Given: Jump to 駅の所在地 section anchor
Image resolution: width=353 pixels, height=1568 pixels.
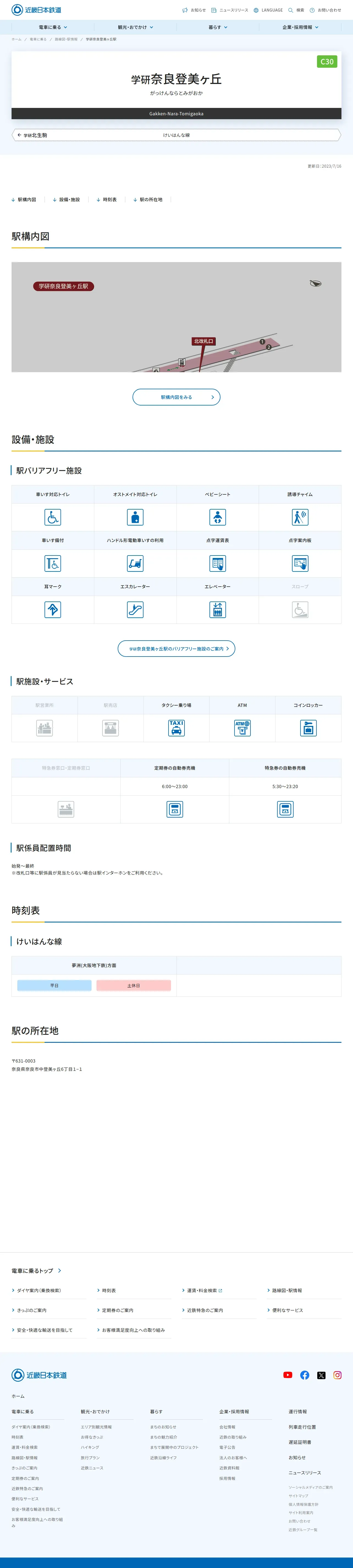Looking at the screenshot, I should [x=148, y=200].
